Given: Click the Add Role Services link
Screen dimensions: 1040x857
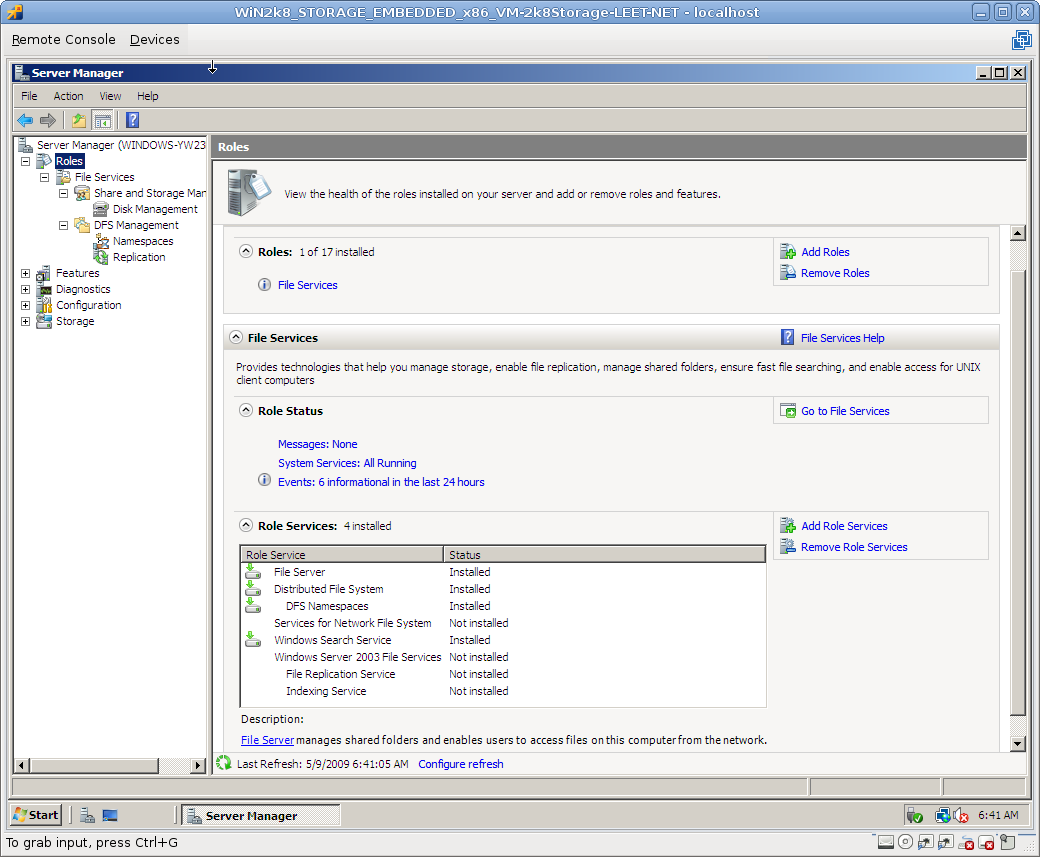Looking at the screenshot, I should pos(844,526).
